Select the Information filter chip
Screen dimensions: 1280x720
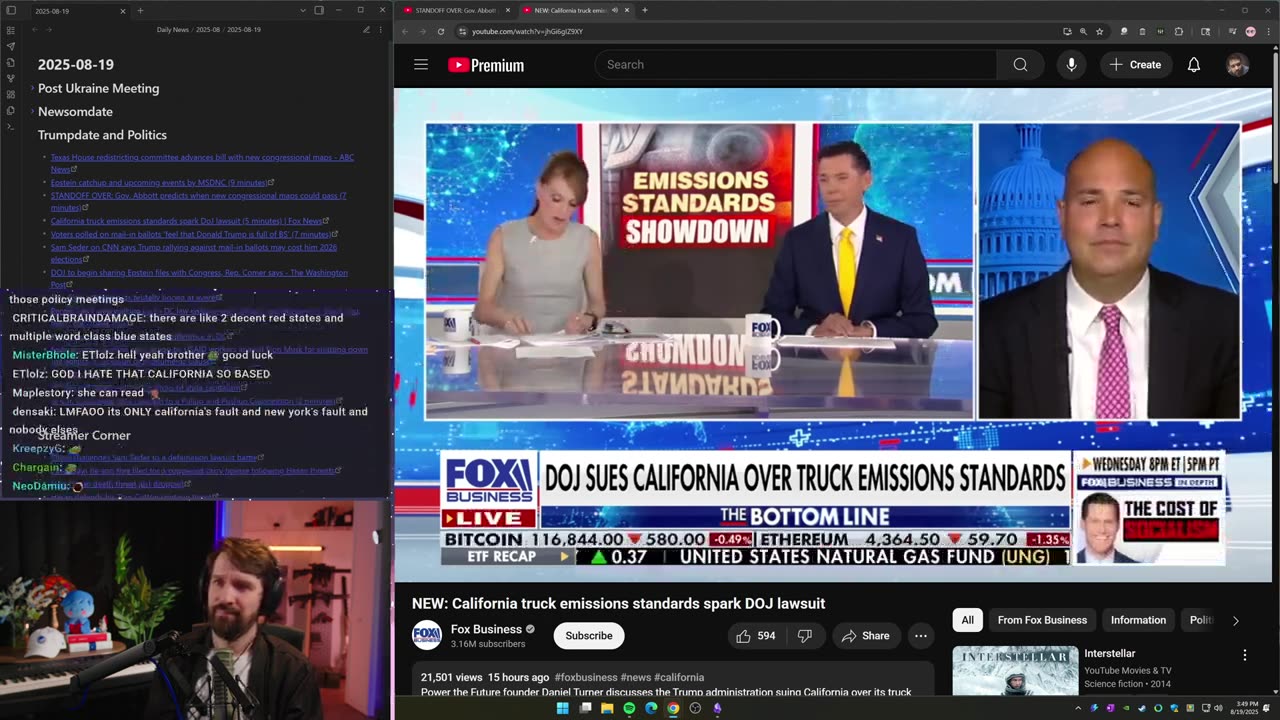coord(1138,620)
